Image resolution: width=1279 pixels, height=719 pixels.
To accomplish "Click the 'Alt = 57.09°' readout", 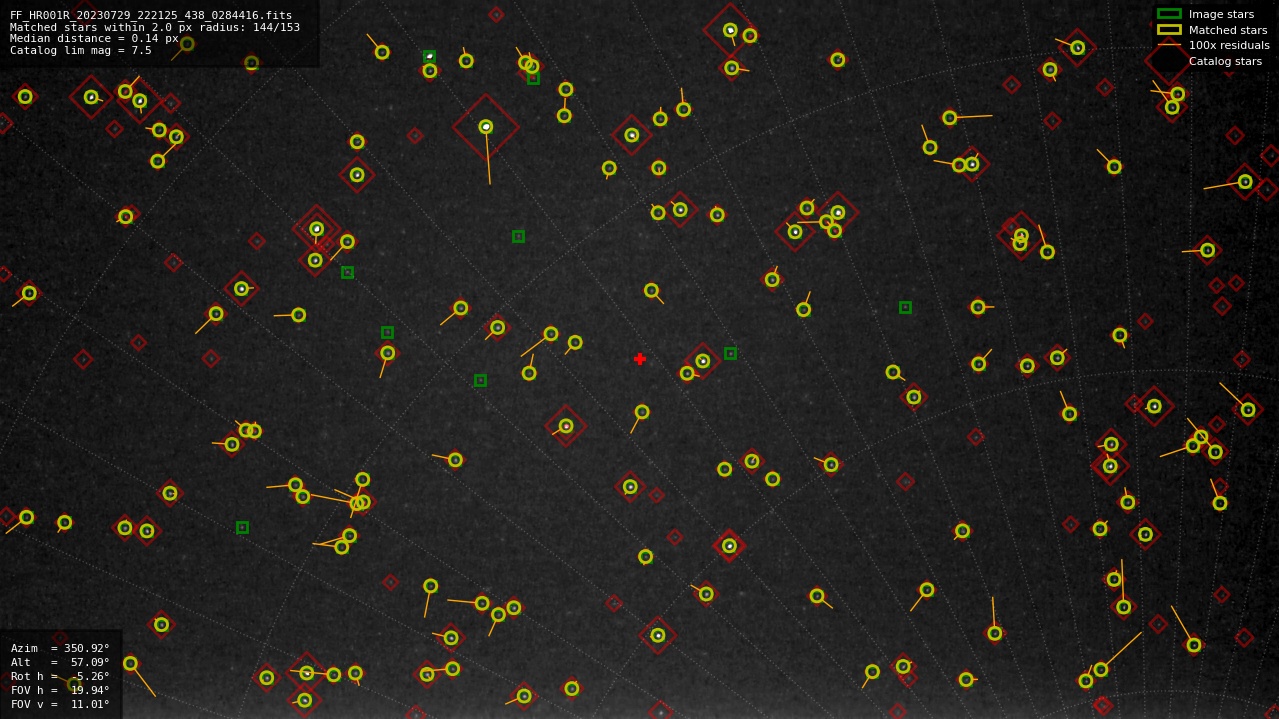I will [60, 662].
